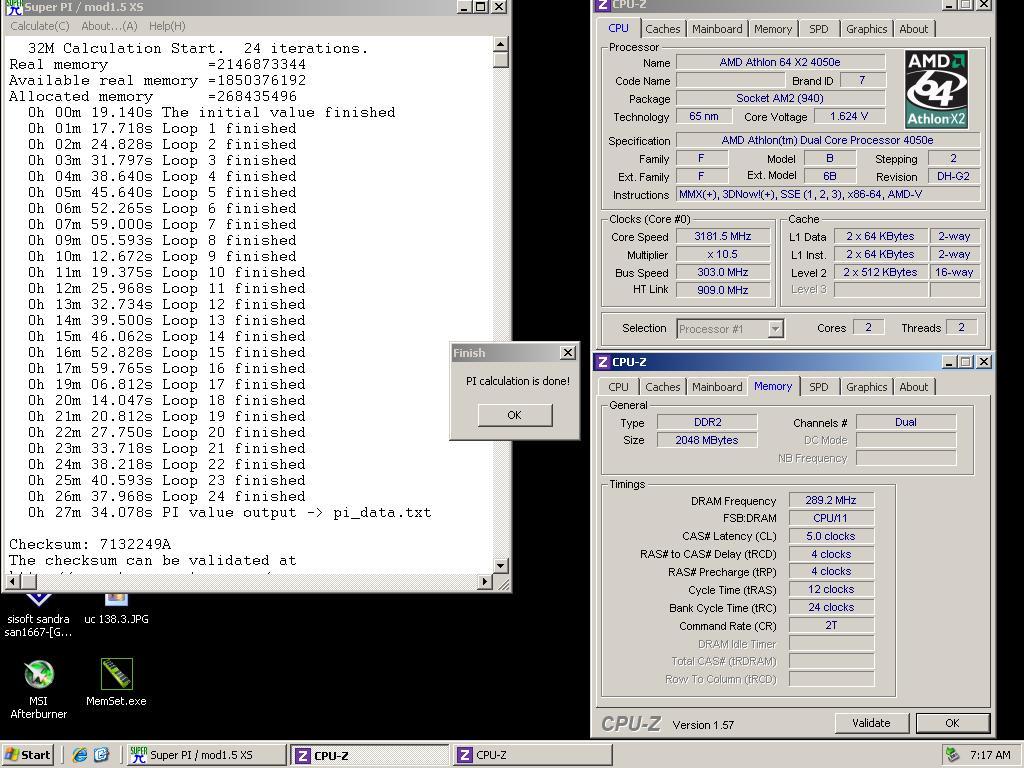This screenshot has width=1024, height=768.
Task: Click the Multiplier value x 10.5
Action: click(722, 254)
